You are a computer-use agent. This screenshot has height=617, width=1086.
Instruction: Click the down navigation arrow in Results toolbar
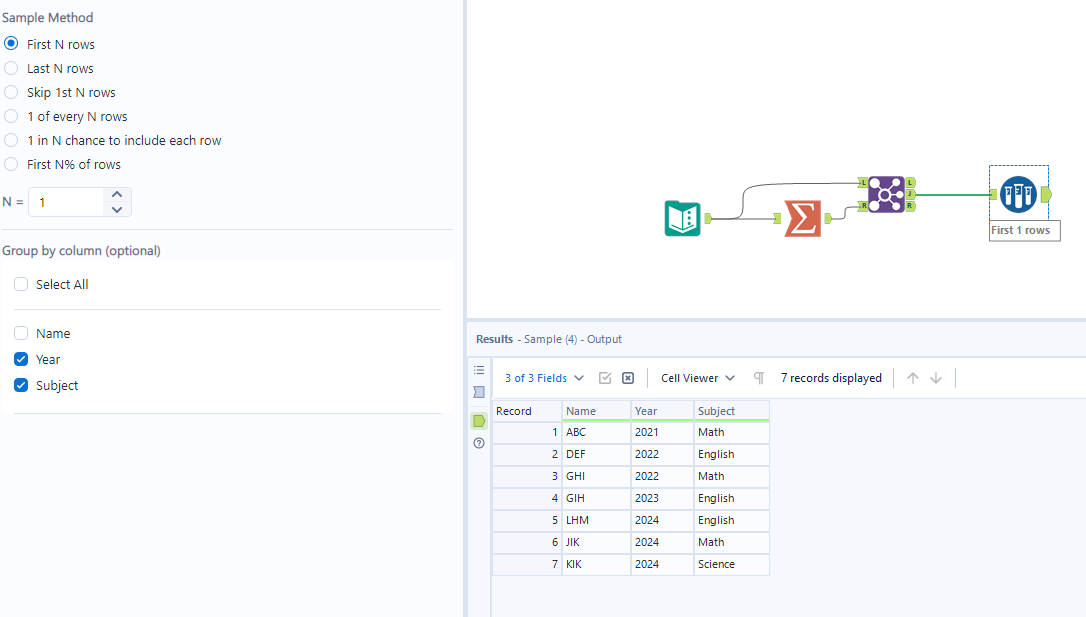tap(935, 378)
